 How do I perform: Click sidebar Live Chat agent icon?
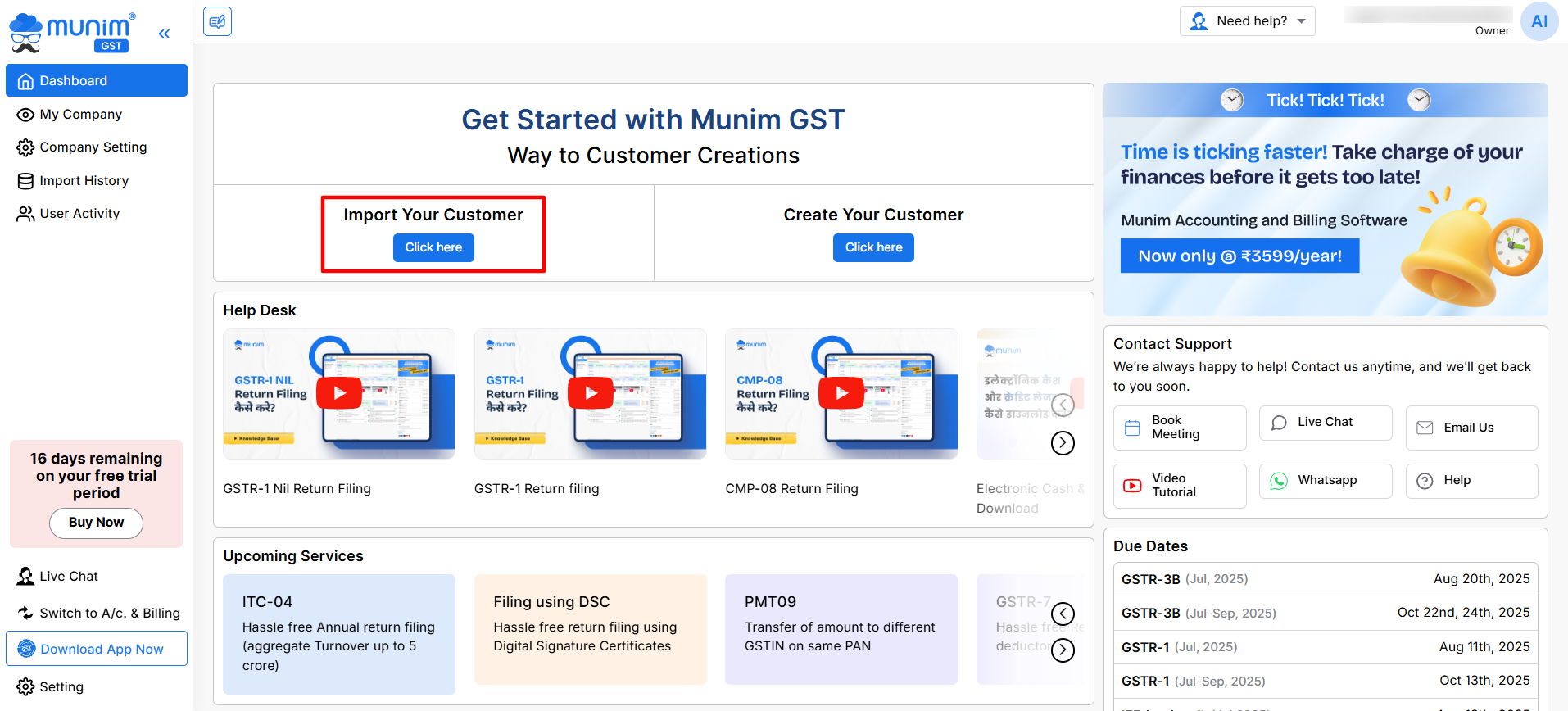coord(25,577)
